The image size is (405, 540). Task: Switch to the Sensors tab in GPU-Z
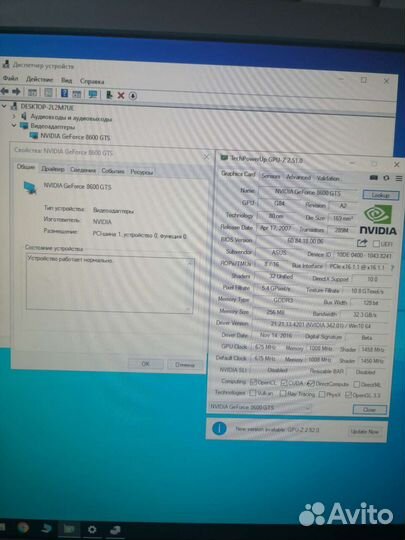click(x=270, y=176)
